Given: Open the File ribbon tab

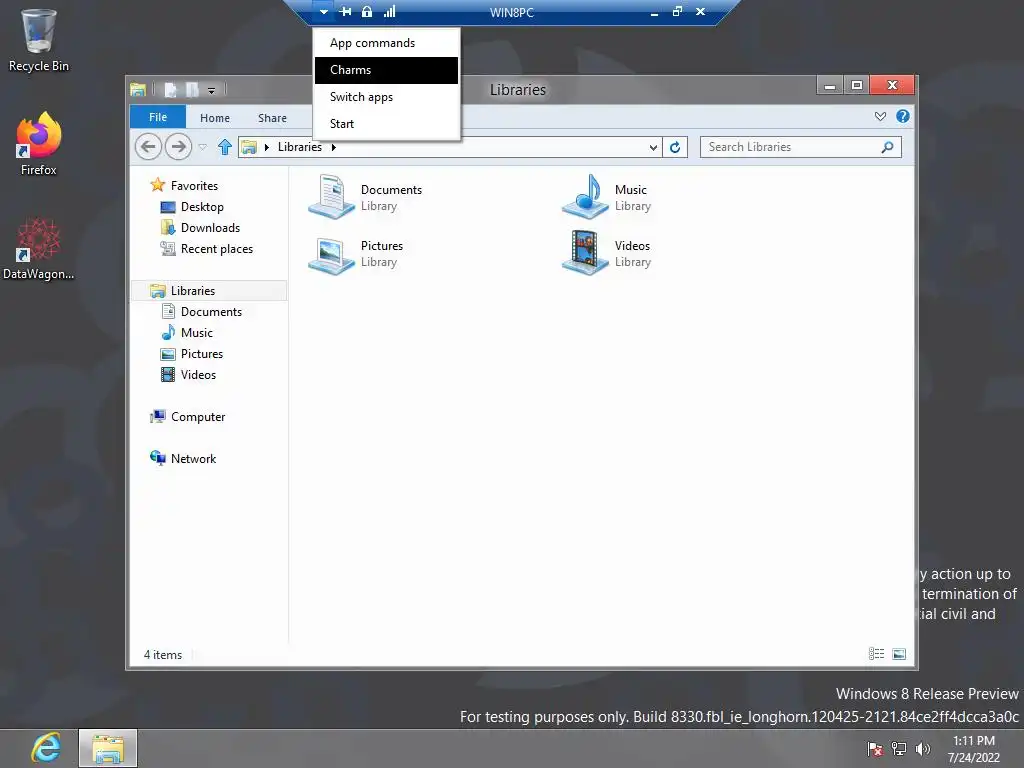Looking at the screenshot, I should 158,117.
